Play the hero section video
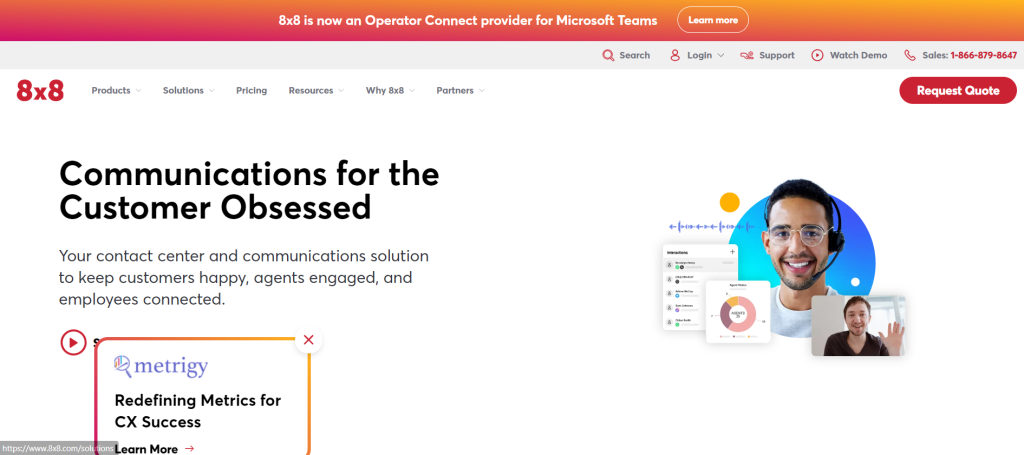 pos(73,342)
